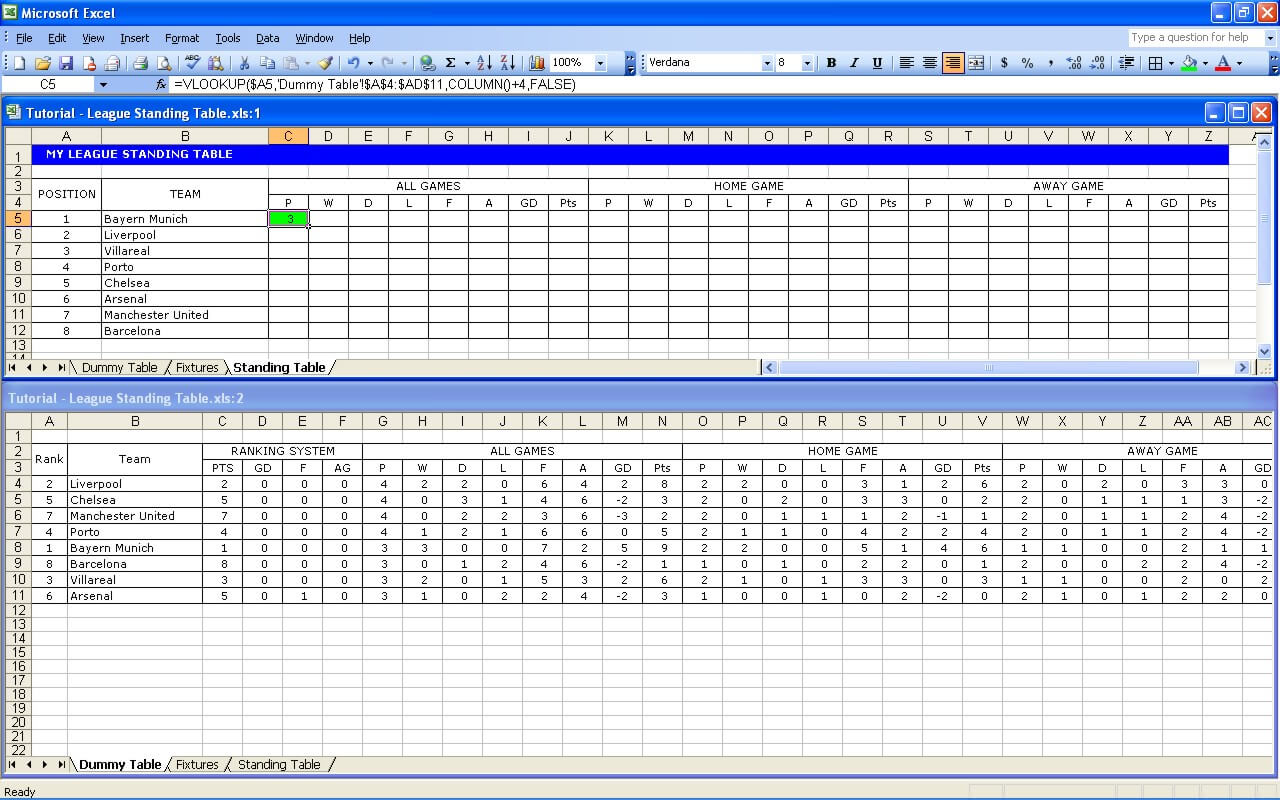Open the font size dropdown
Screen dimensions: 1280x800
pos(808,63)
